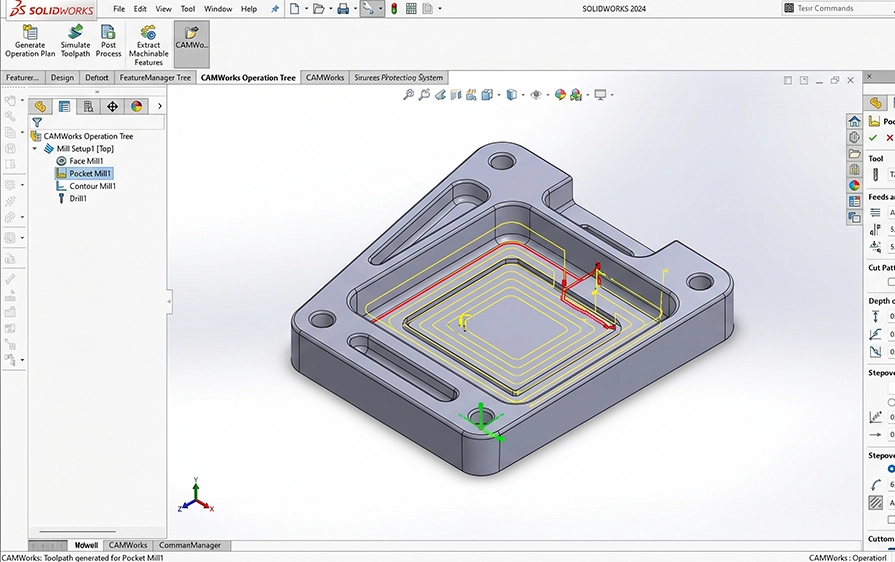The height and width of the screenshot is (562, 895).
Task: Switch to CAMWorks ribbon tab
Action: coord(325,78)
